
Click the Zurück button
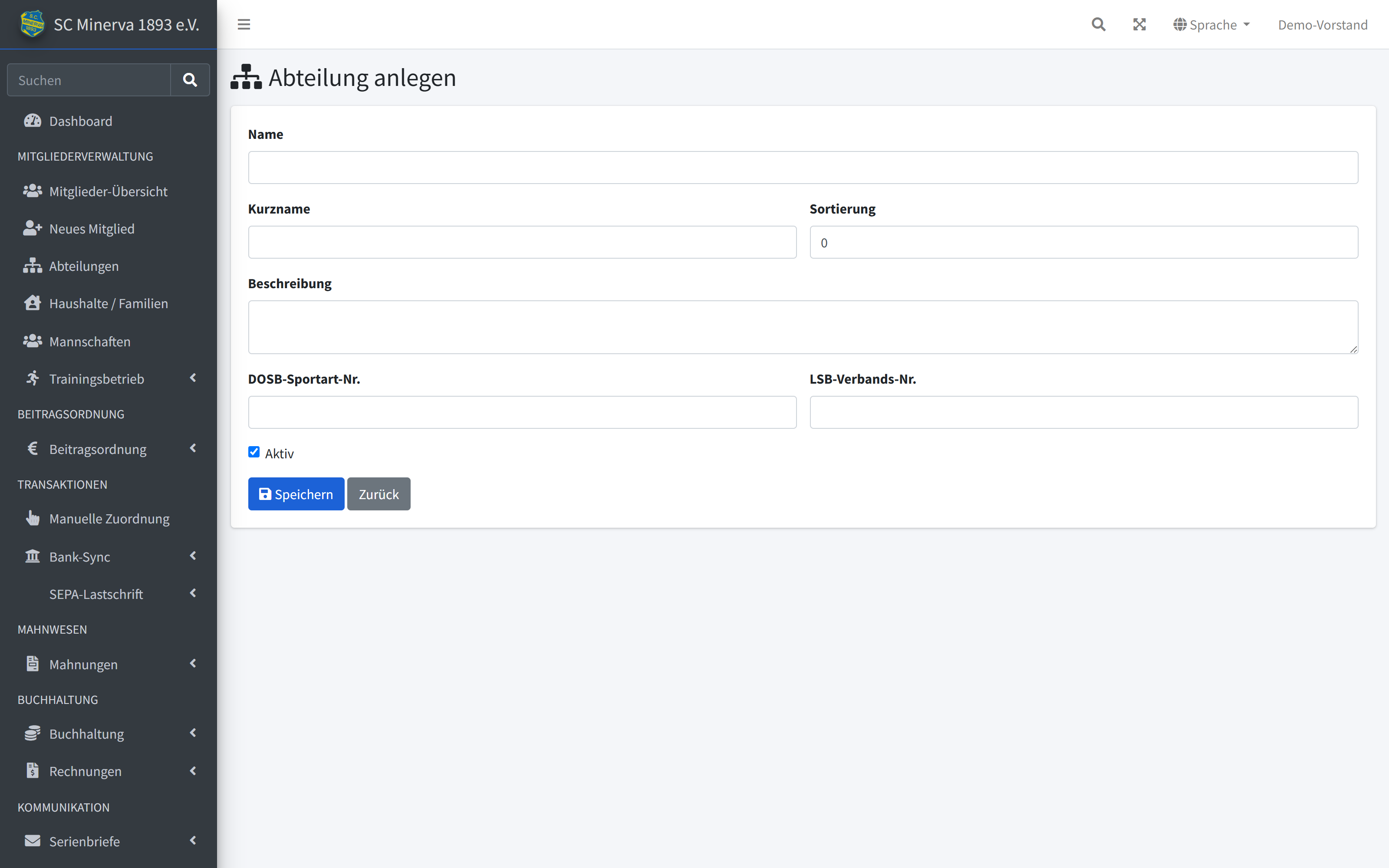(379, 494)
